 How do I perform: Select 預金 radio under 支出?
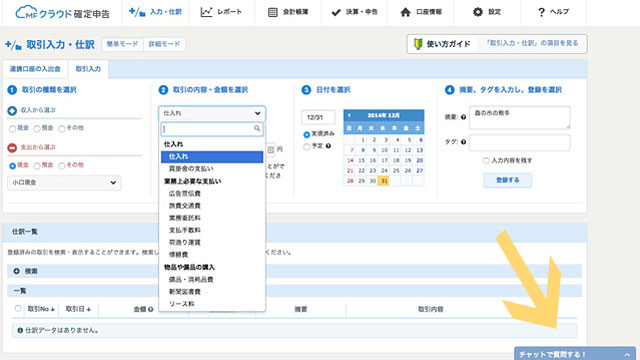(37, 166)
